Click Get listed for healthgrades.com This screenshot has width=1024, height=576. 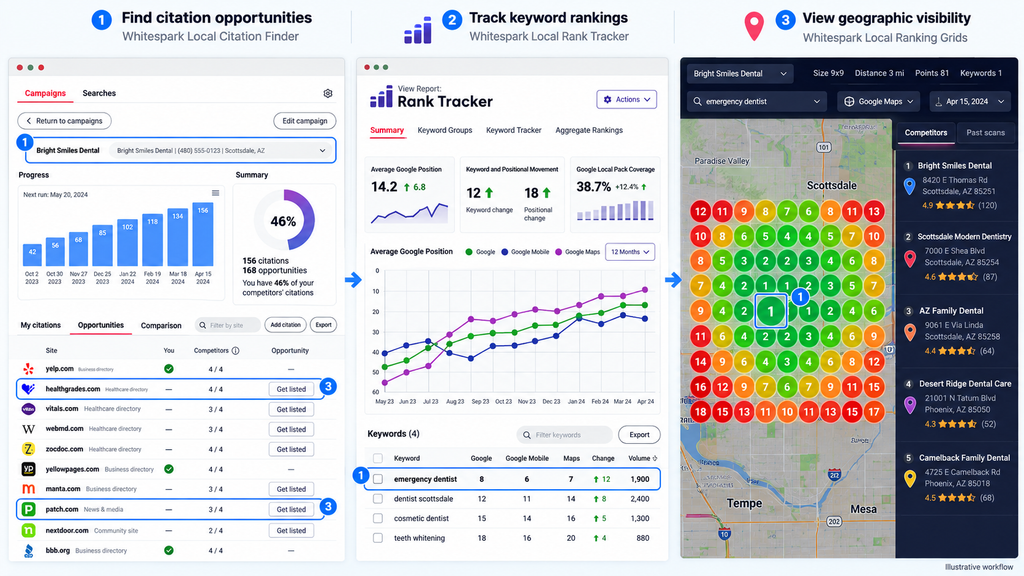tap(291, 389)
